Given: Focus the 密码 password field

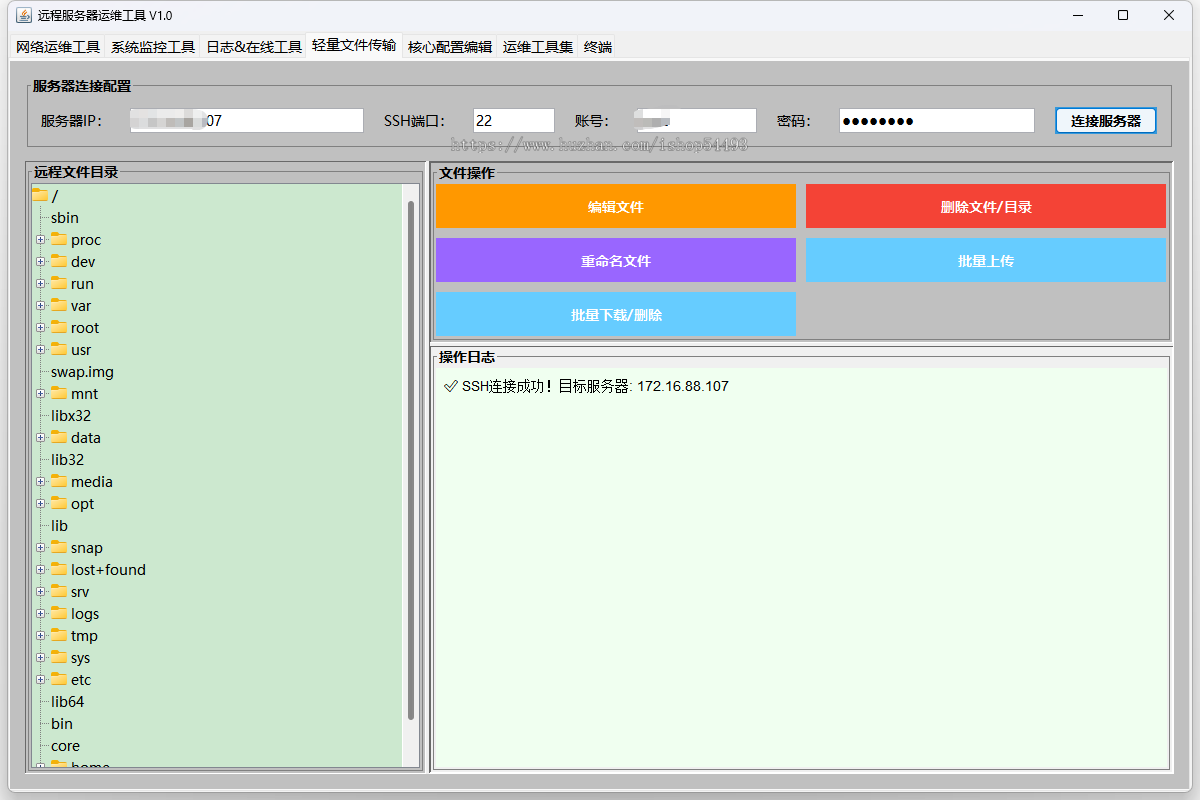Looking at the screenshot, I should click(936, 120).
